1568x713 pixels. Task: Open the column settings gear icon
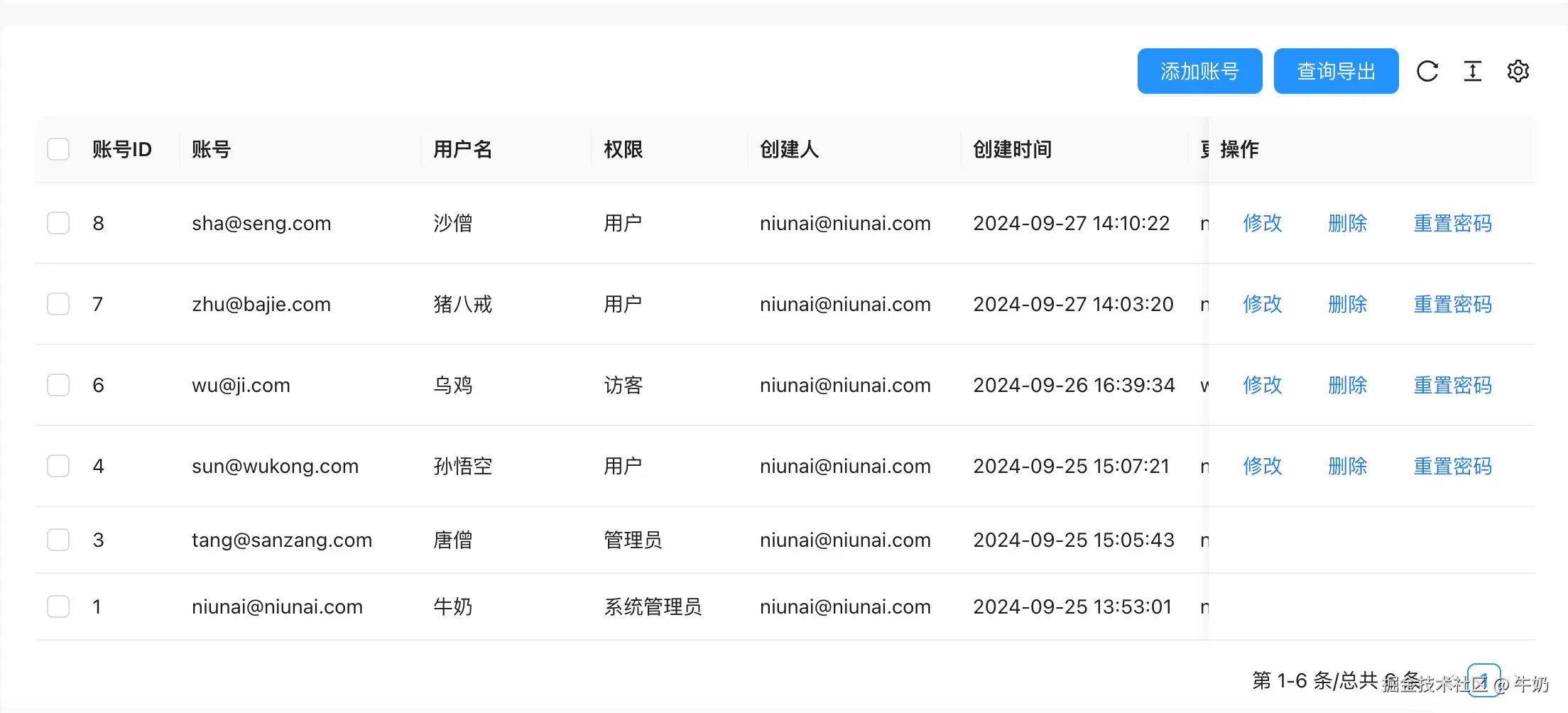point(1519,71)
